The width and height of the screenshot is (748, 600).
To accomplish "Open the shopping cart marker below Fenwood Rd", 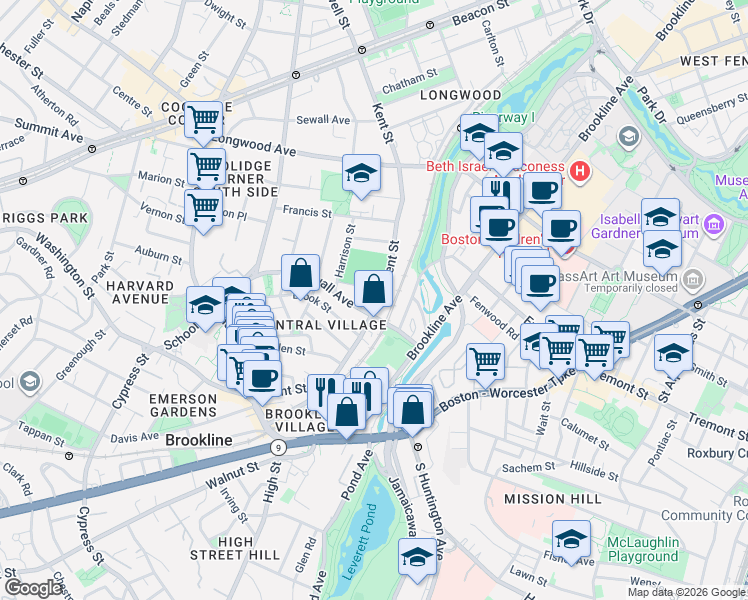I will (x=485, y=362).
